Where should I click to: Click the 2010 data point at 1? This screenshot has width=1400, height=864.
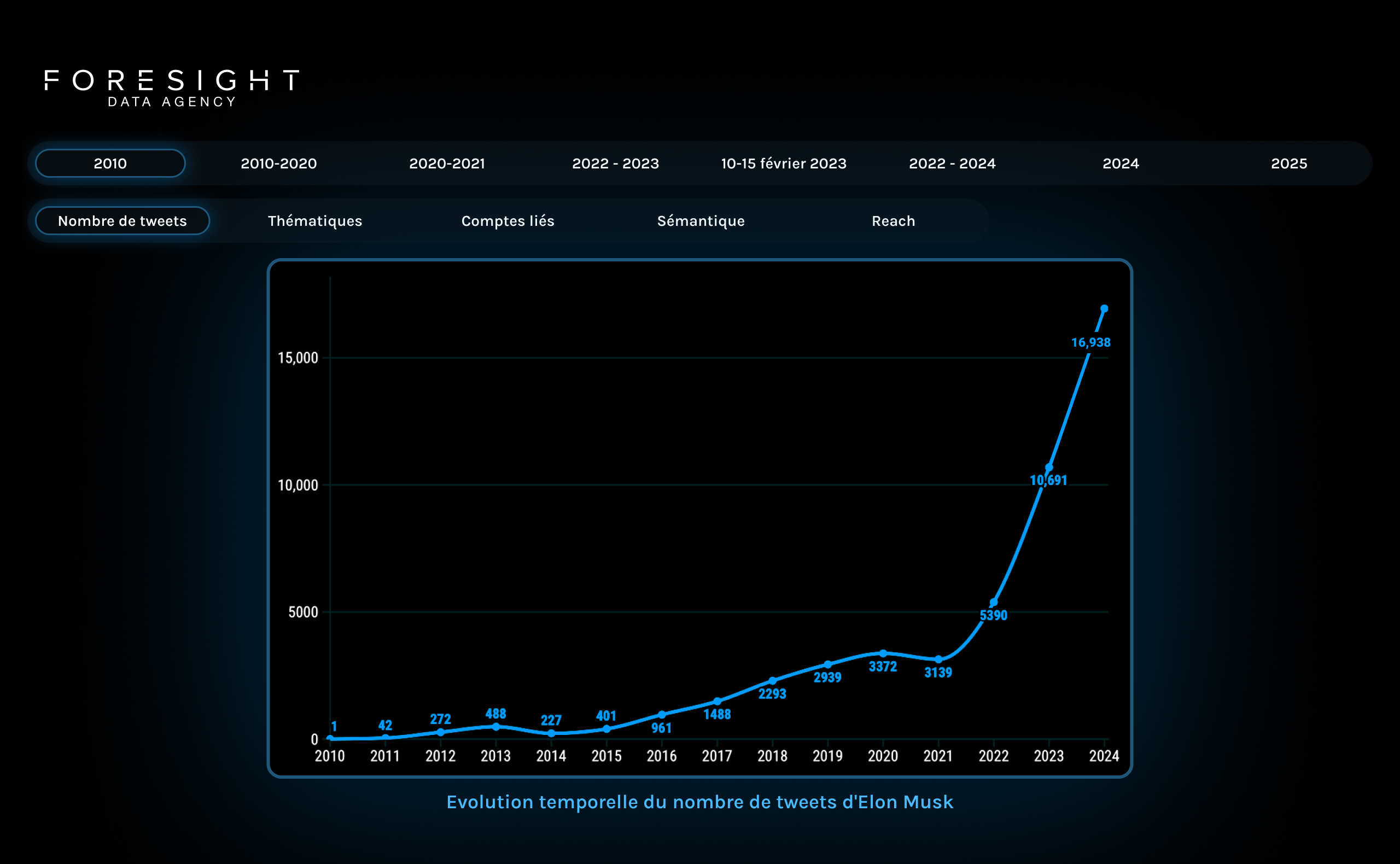(x=330, y=739)
